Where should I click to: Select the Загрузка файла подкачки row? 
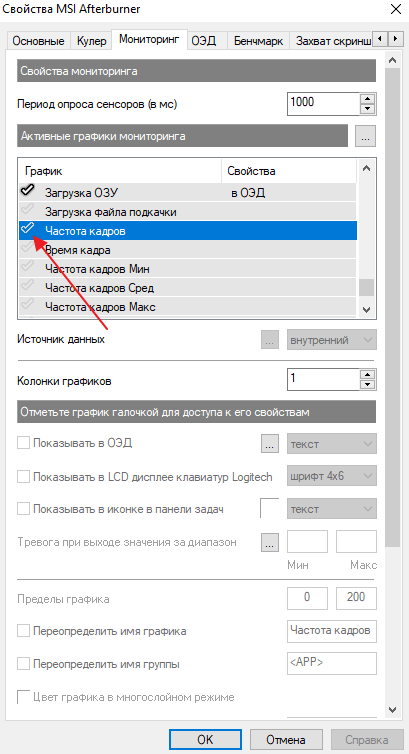188,212
